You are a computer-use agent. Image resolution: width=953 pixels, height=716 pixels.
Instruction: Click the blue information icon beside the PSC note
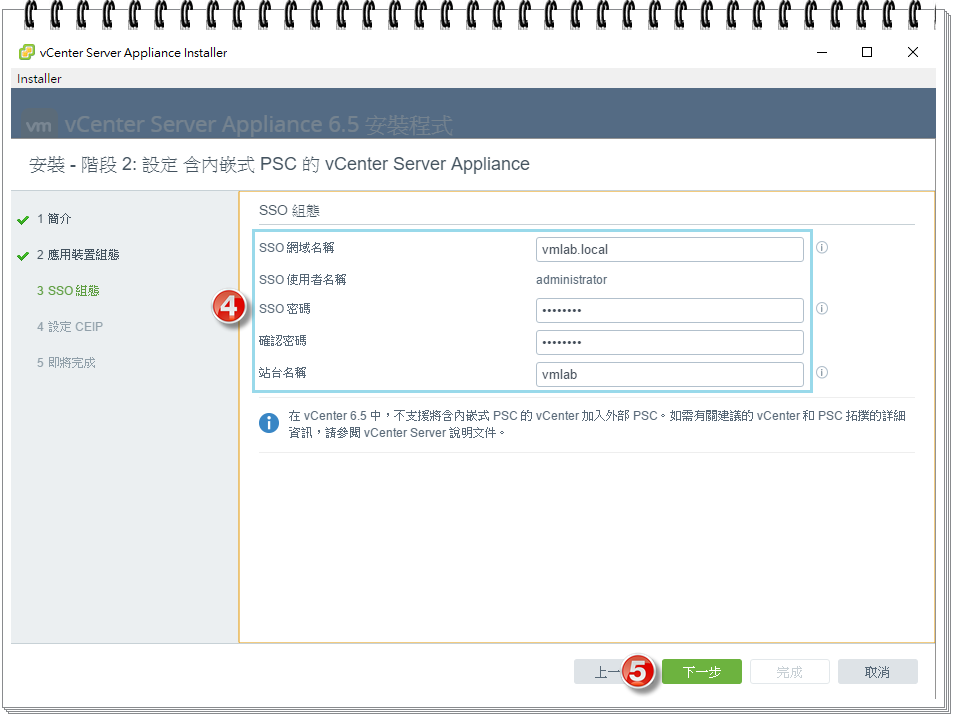click(x=269, y=422)
